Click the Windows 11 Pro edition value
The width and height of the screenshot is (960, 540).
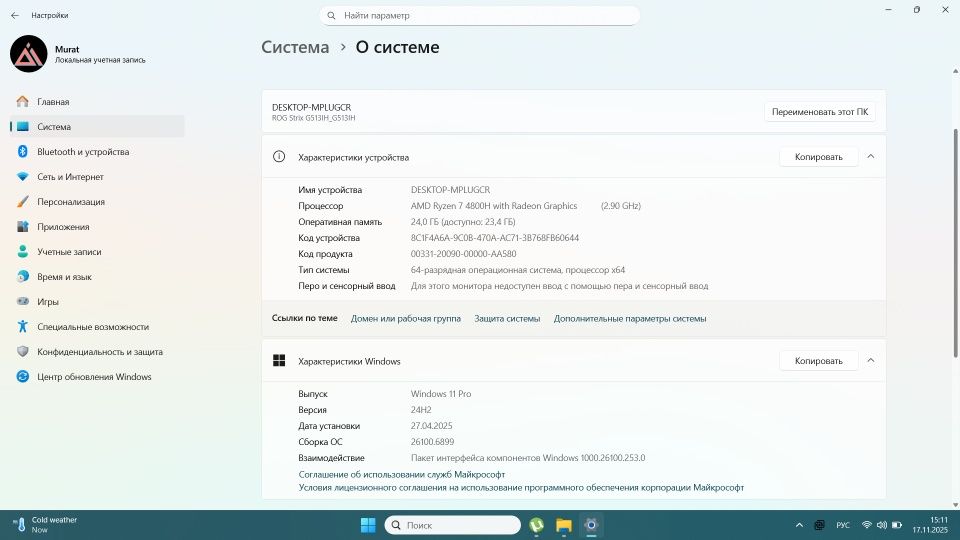441,394
